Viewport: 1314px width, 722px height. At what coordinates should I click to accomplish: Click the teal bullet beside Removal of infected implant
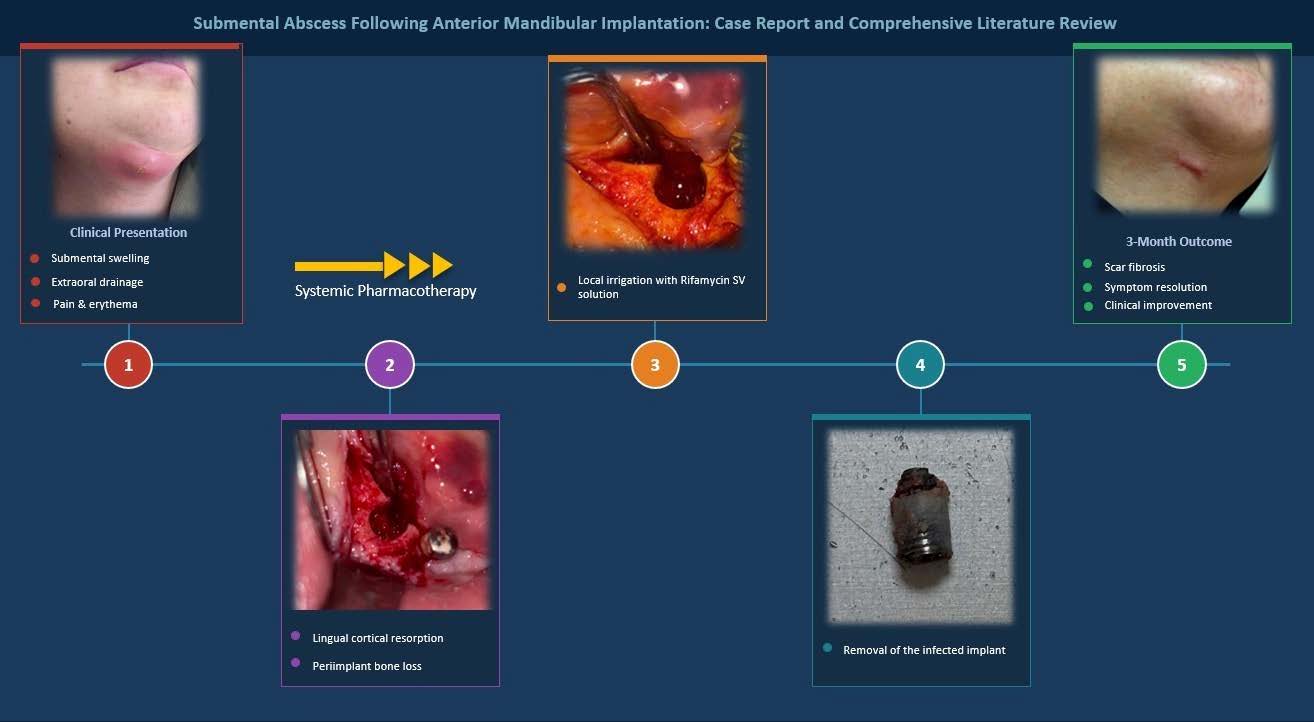(x=827, y=648)
